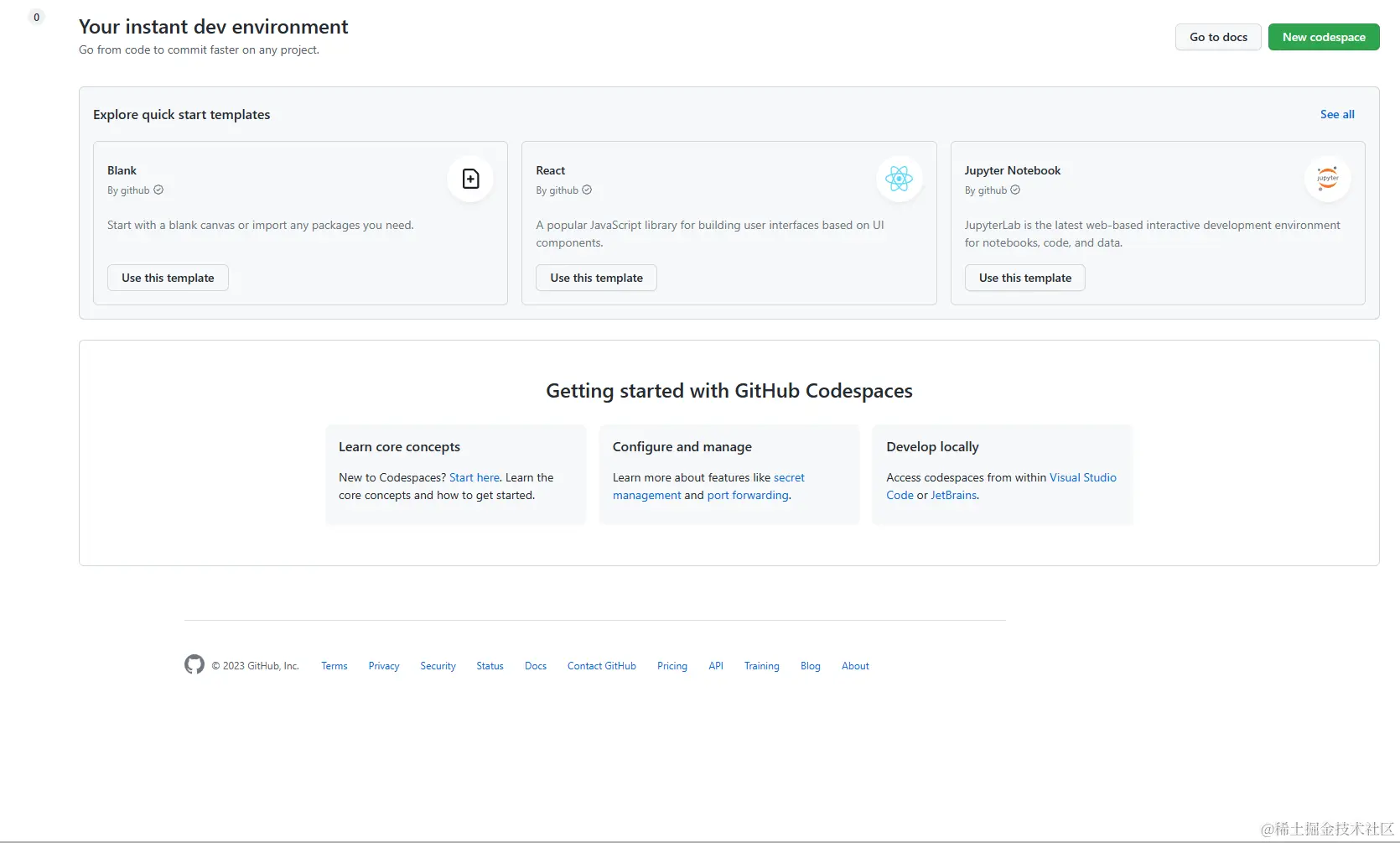Click the Jupyter Notebook template title
This screenshot has height=843, width=1400.
click(x=1012, y=170)
